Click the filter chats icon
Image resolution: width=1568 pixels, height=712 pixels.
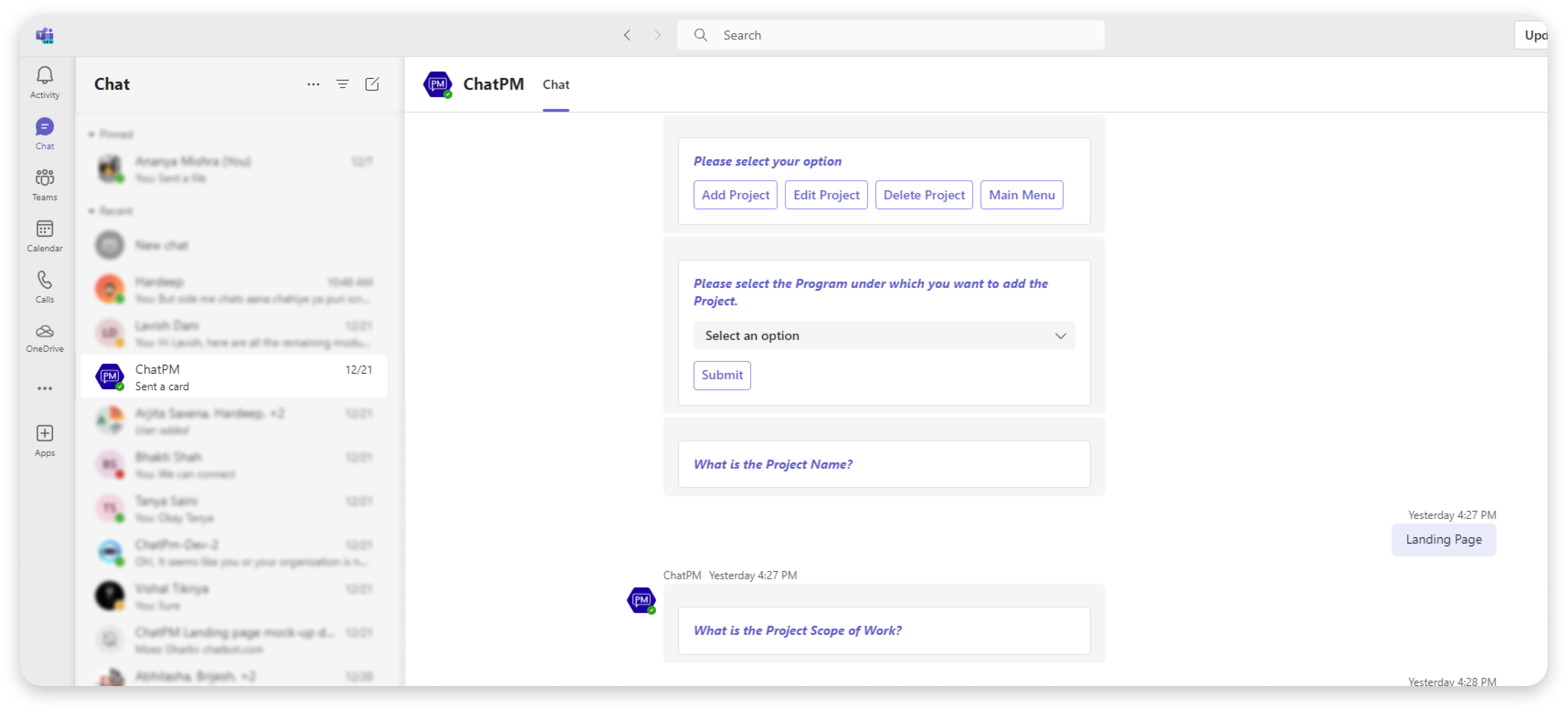pos(343,84)
